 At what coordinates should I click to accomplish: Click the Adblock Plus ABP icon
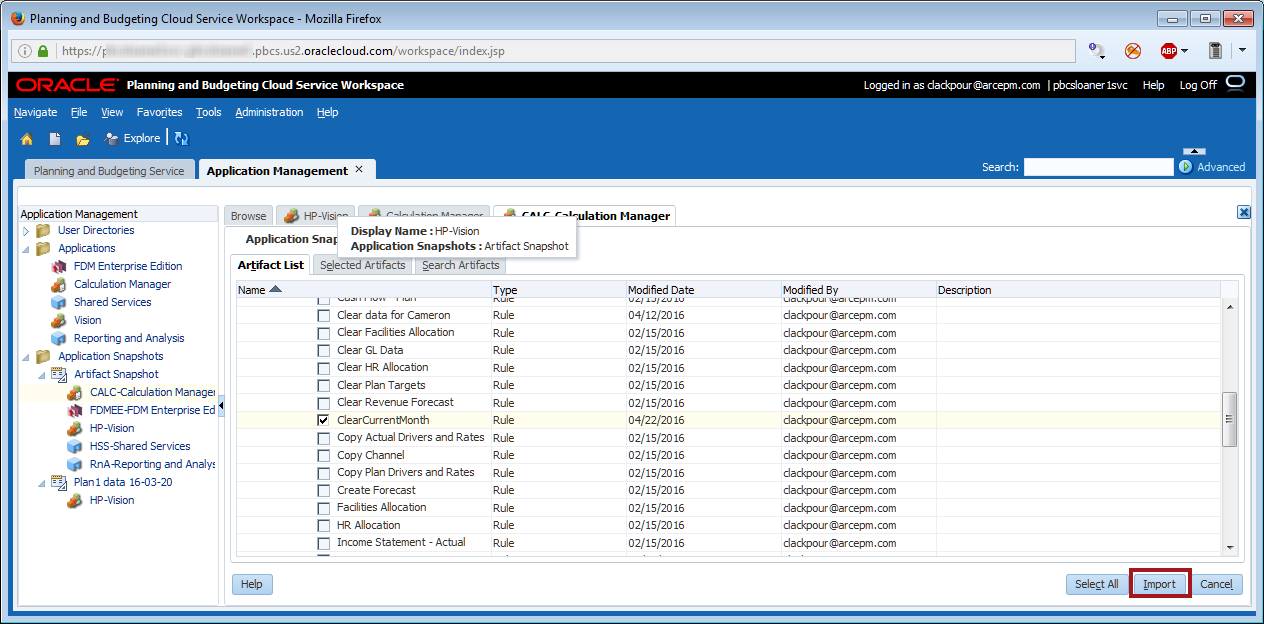pos(1168,51)
